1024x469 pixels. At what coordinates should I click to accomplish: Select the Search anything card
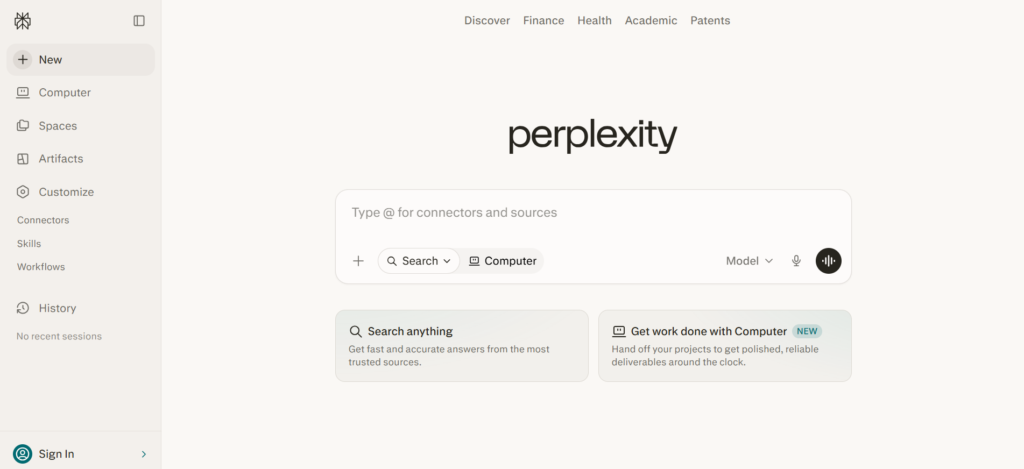coord(462,346)
